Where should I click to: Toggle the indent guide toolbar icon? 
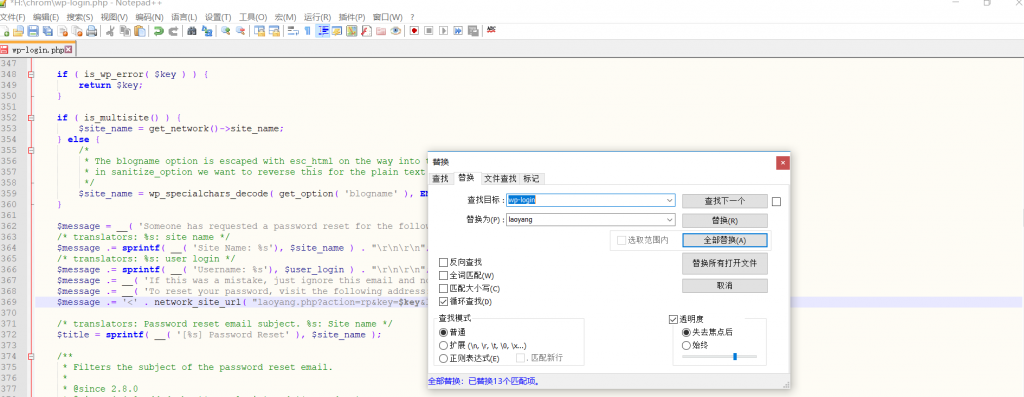[x=323, y=31]
